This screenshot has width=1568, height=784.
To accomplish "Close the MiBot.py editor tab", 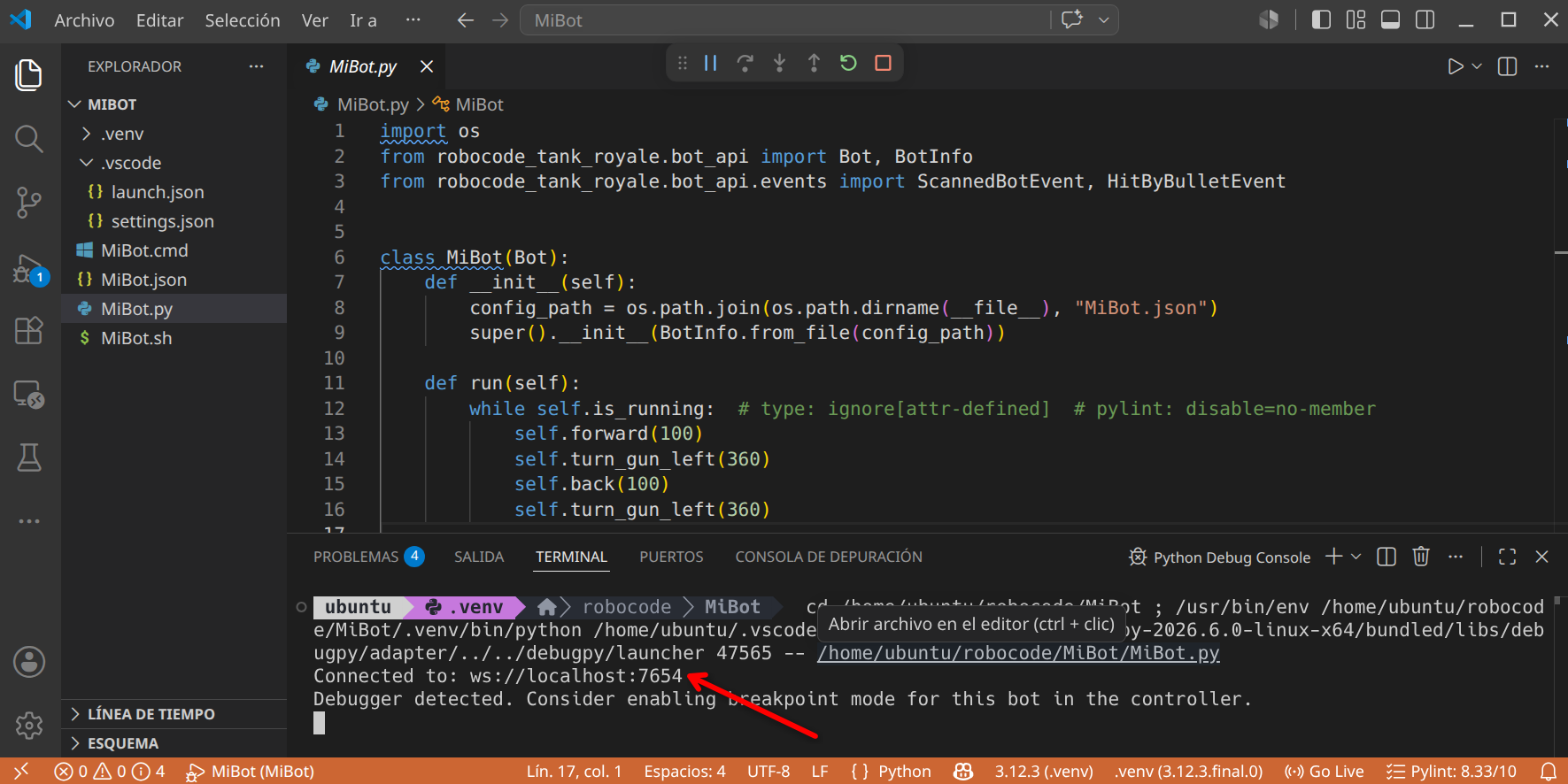I will 427,66.
